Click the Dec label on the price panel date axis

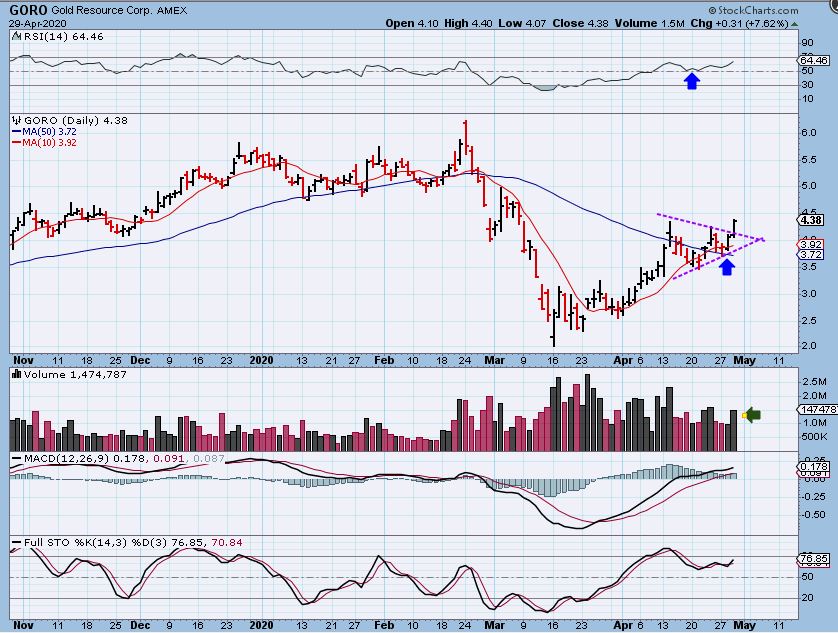pyautogui.click(x=140, y=360)
